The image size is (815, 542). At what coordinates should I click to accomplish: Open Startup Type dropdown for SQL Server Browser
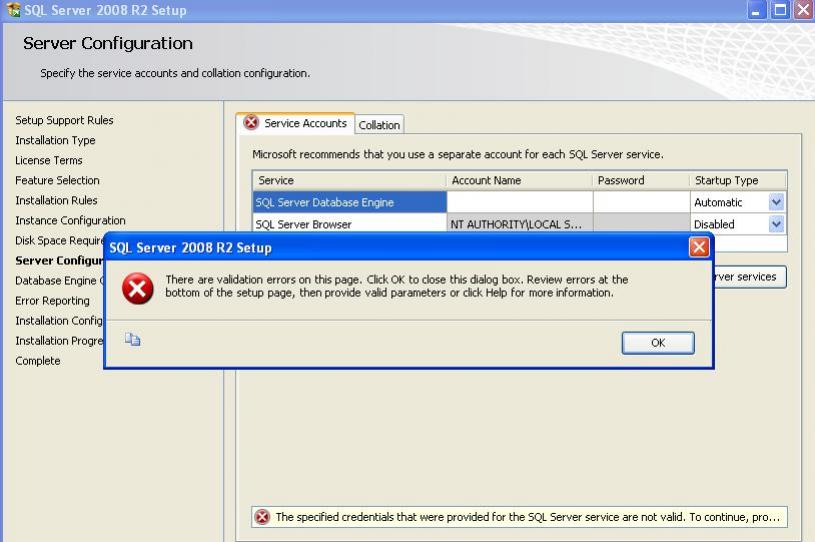[776, 224]
